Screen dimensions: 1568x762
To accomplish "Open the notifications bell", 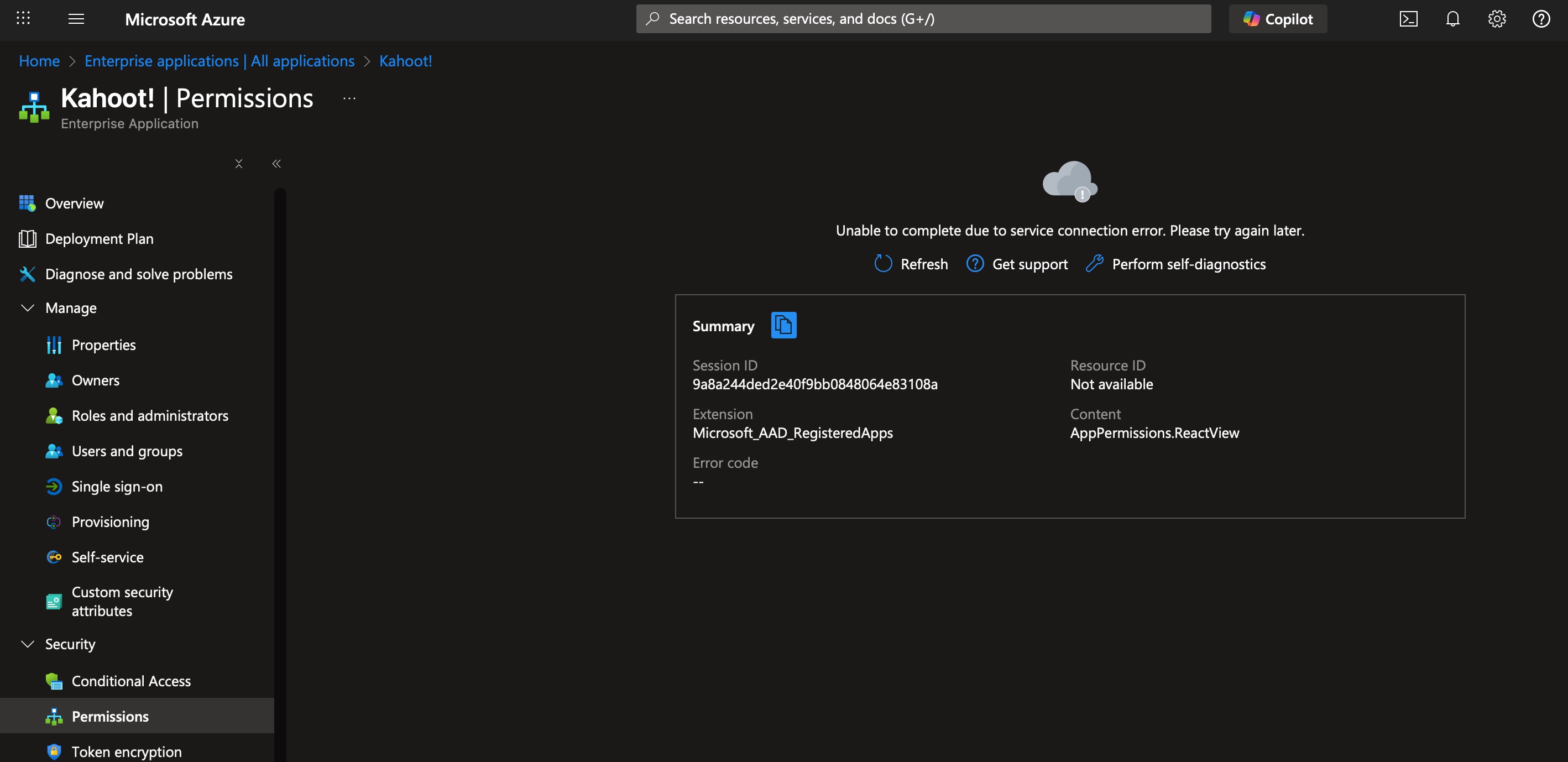I will [x=1453, y=19].
